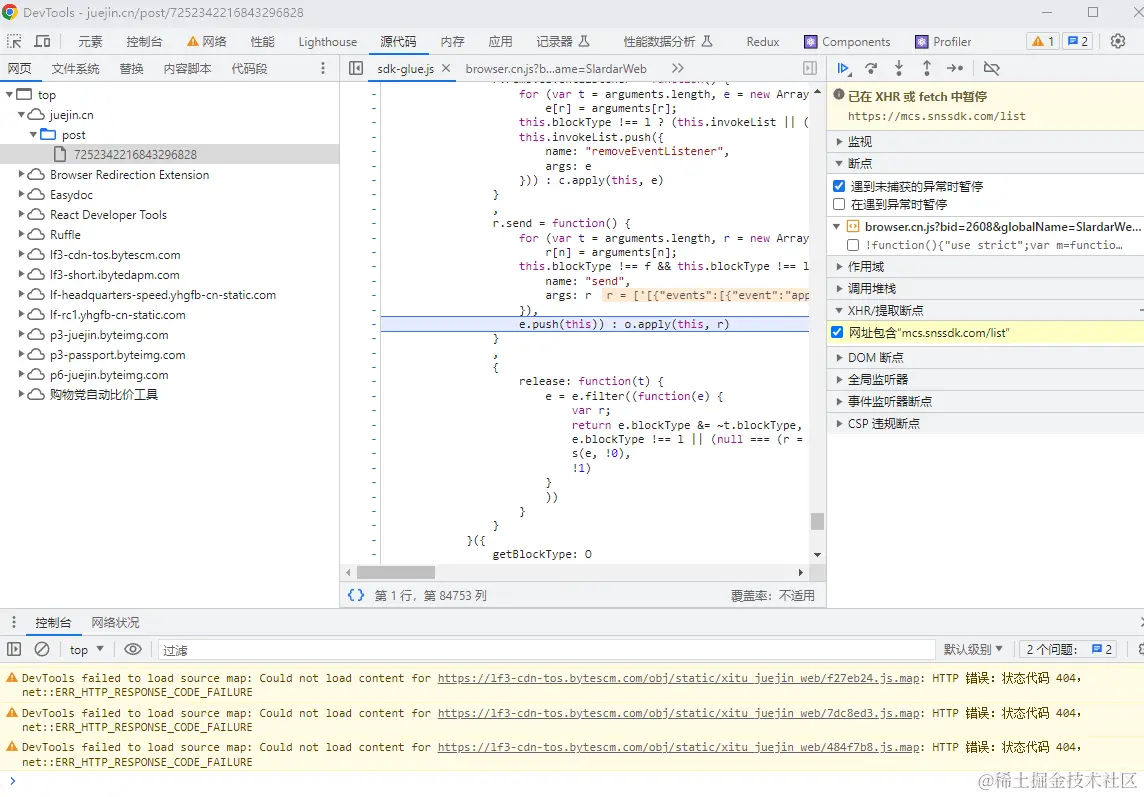Deactivate all breakpoints icon
The width and height of the screenshot is (1144, 797).
point(991,69)
